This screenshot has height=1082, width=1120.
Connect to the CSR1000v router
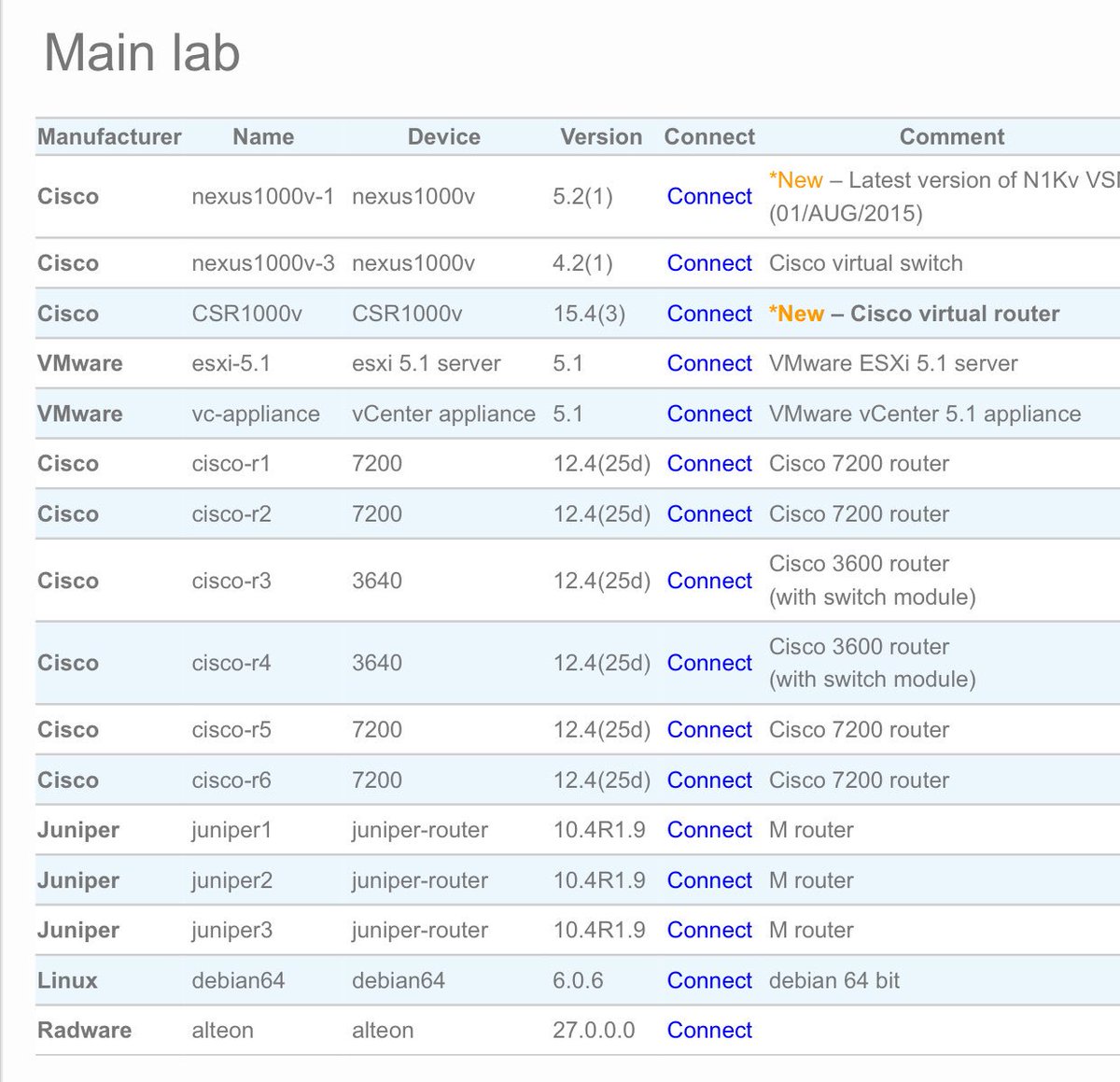[709, 314]
